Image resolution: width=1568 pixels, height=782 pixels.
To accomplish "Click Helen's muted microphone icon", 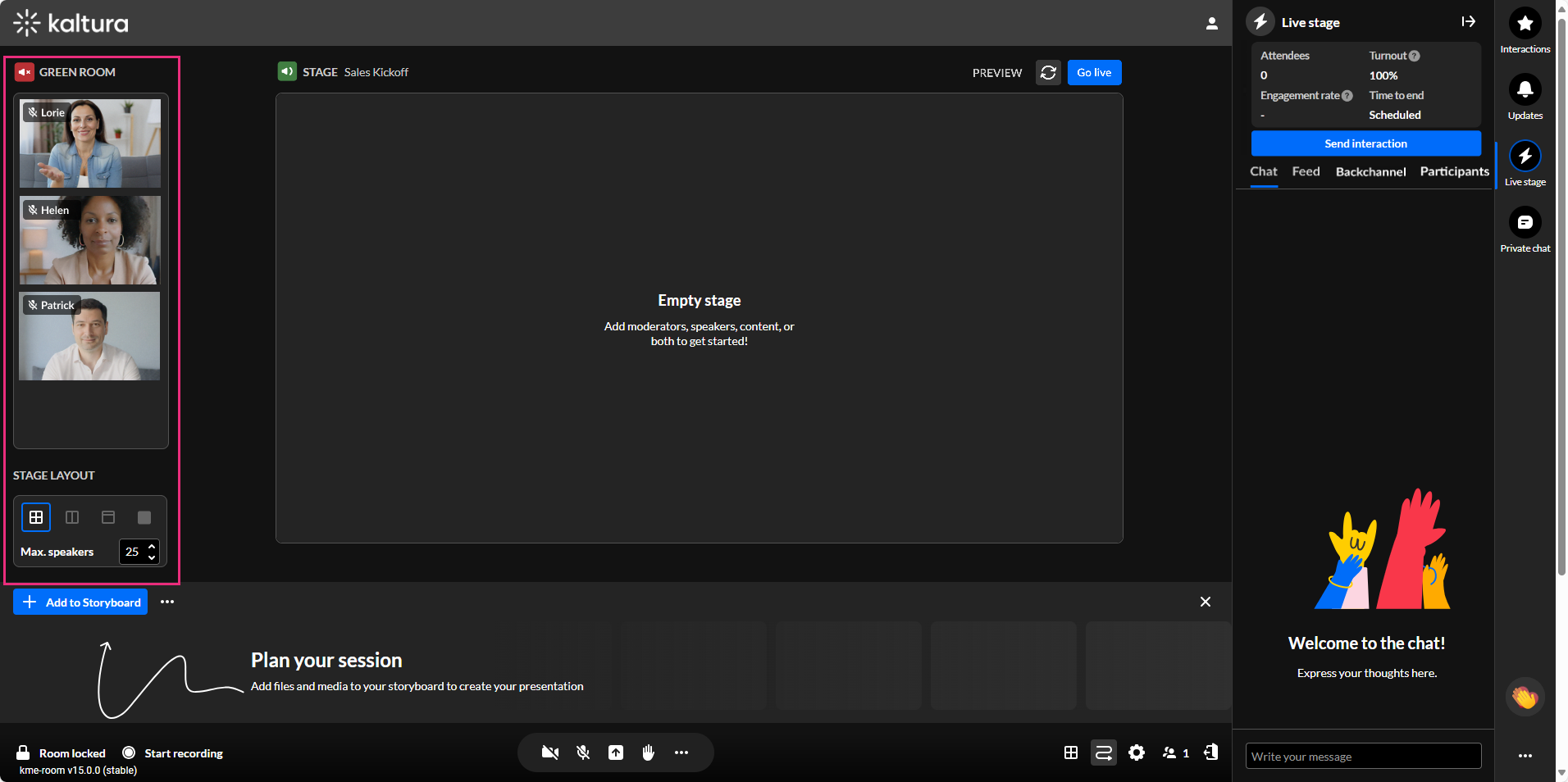I will pyautogui.click(x=33, y=210).
